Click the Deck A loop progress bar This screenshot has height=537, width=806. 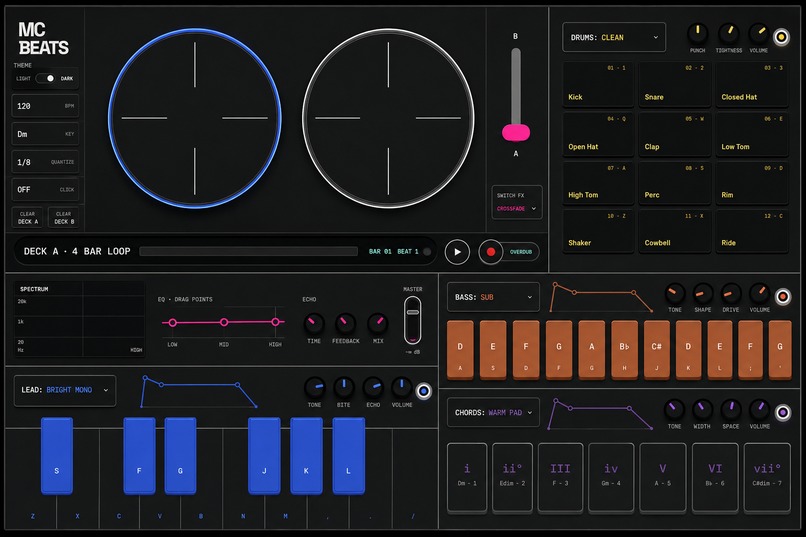[249, 251]
